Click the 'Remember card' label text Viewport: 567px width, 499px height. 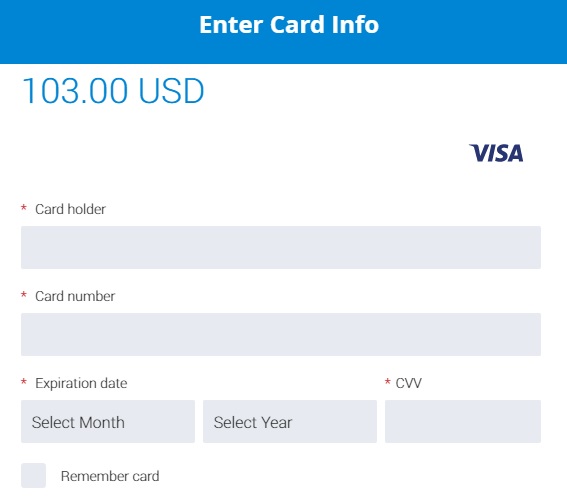pyautogui.click(x=110, y=476)
